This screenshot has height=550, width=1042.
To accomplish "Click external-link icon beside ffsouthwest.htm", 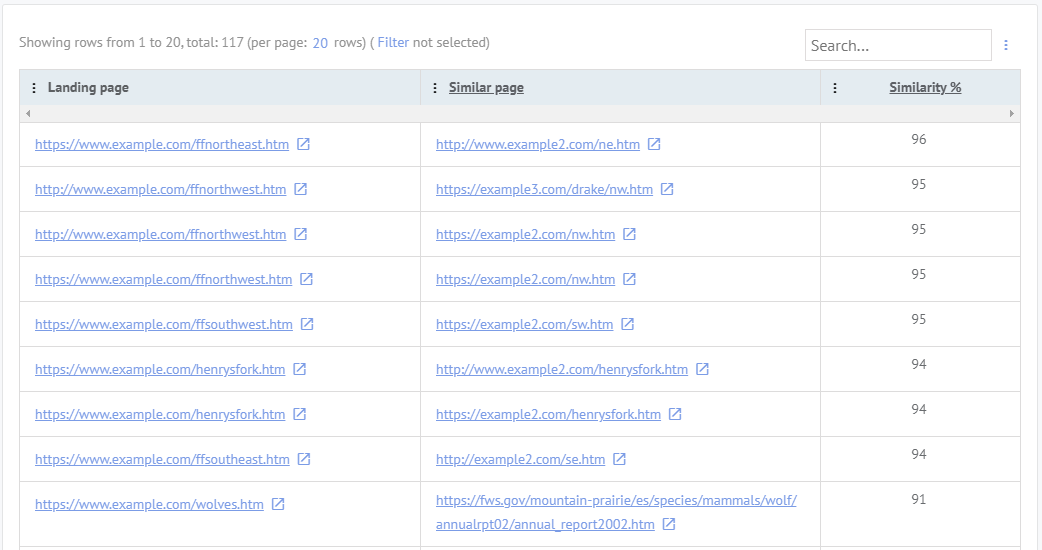I will point(307,324).
